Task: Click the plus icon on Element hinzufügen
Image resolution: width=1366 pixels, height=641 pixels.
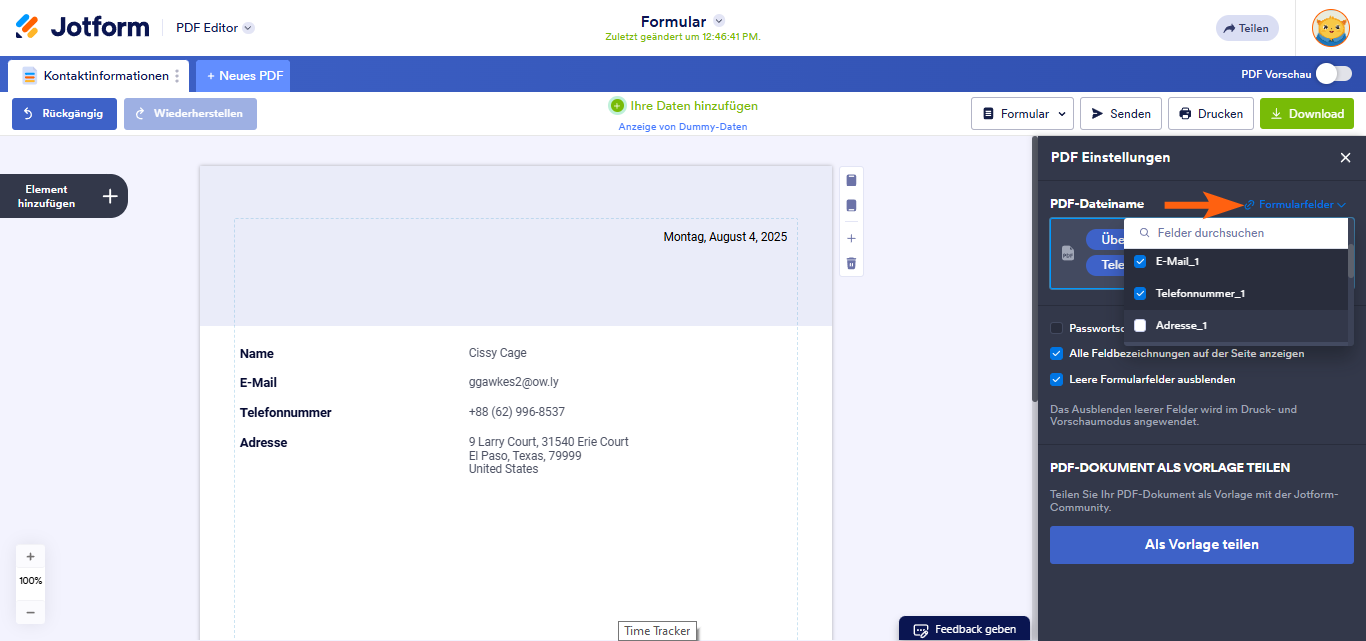Action: coord(110,196)
